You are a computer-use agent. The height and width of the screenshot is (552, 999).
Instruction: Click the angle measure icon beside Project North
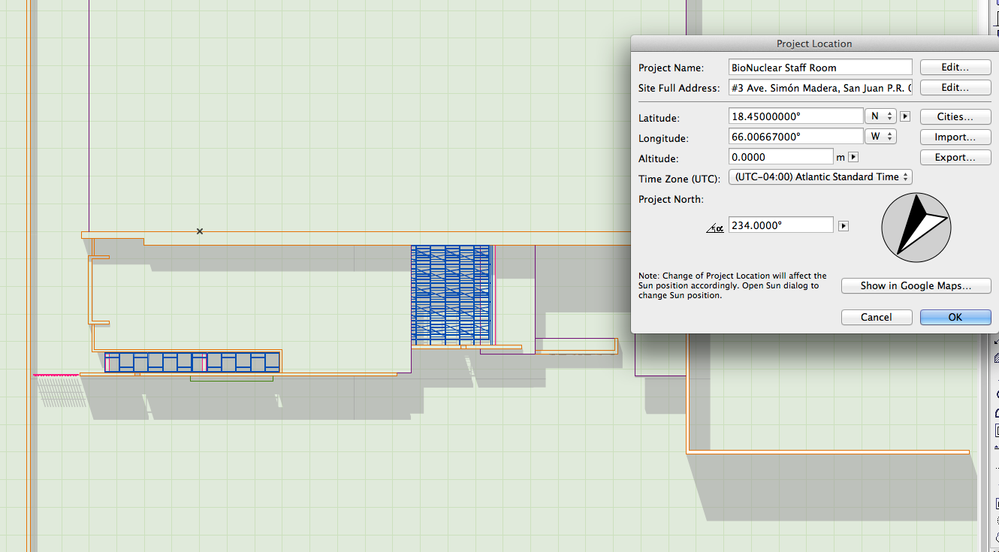click(x=715, y=228)
